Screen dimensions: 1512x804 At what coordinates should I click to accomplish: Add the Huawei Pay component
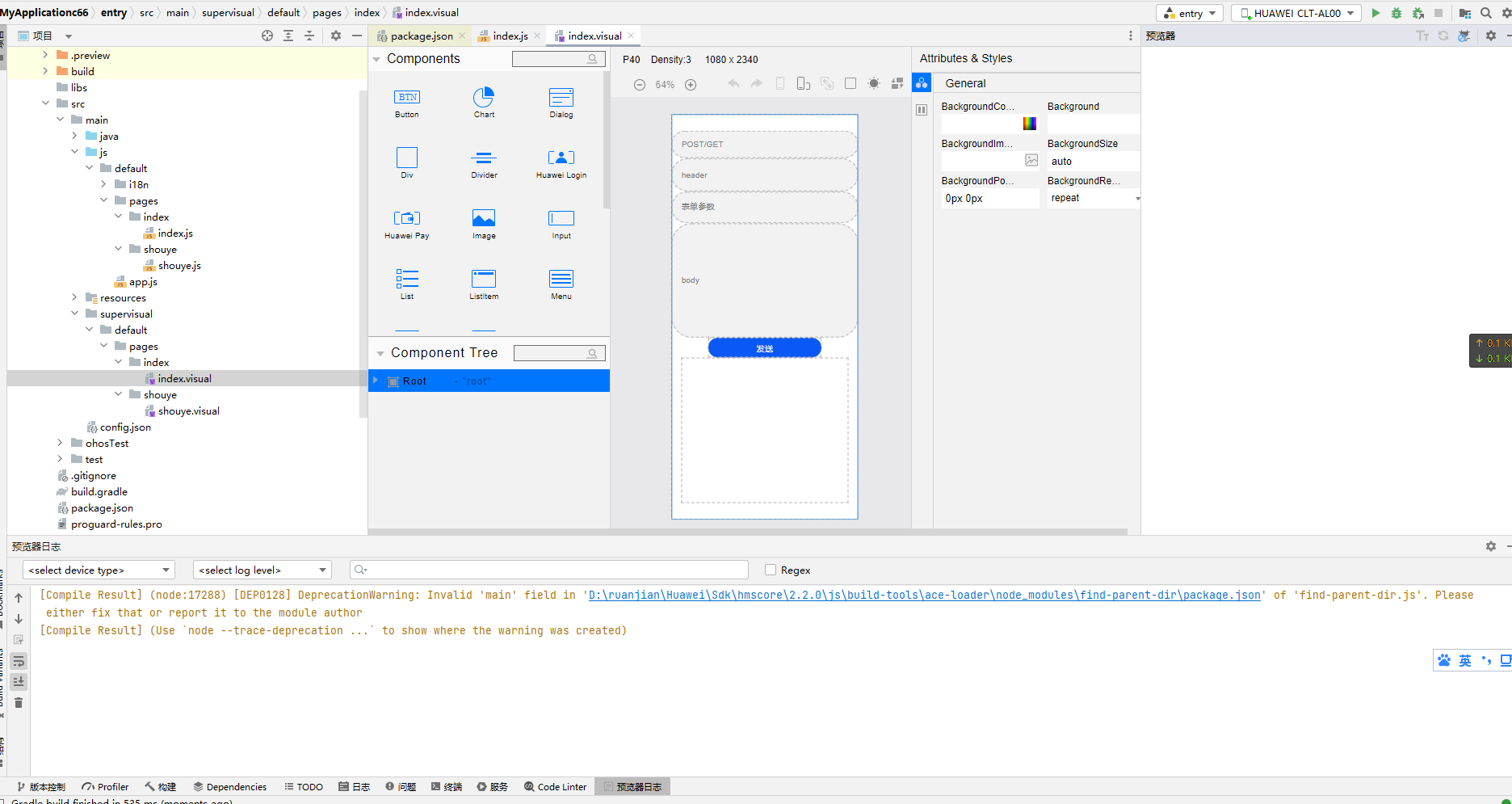(407, 224)
